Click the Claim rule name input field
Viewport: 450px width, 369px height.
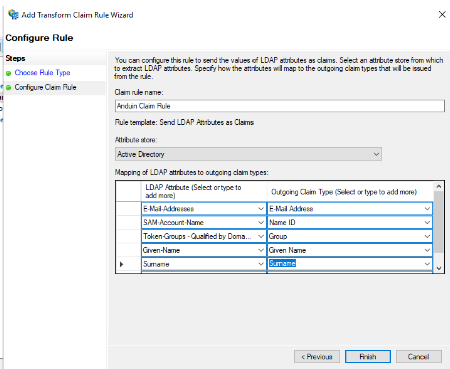pos(280,106)
